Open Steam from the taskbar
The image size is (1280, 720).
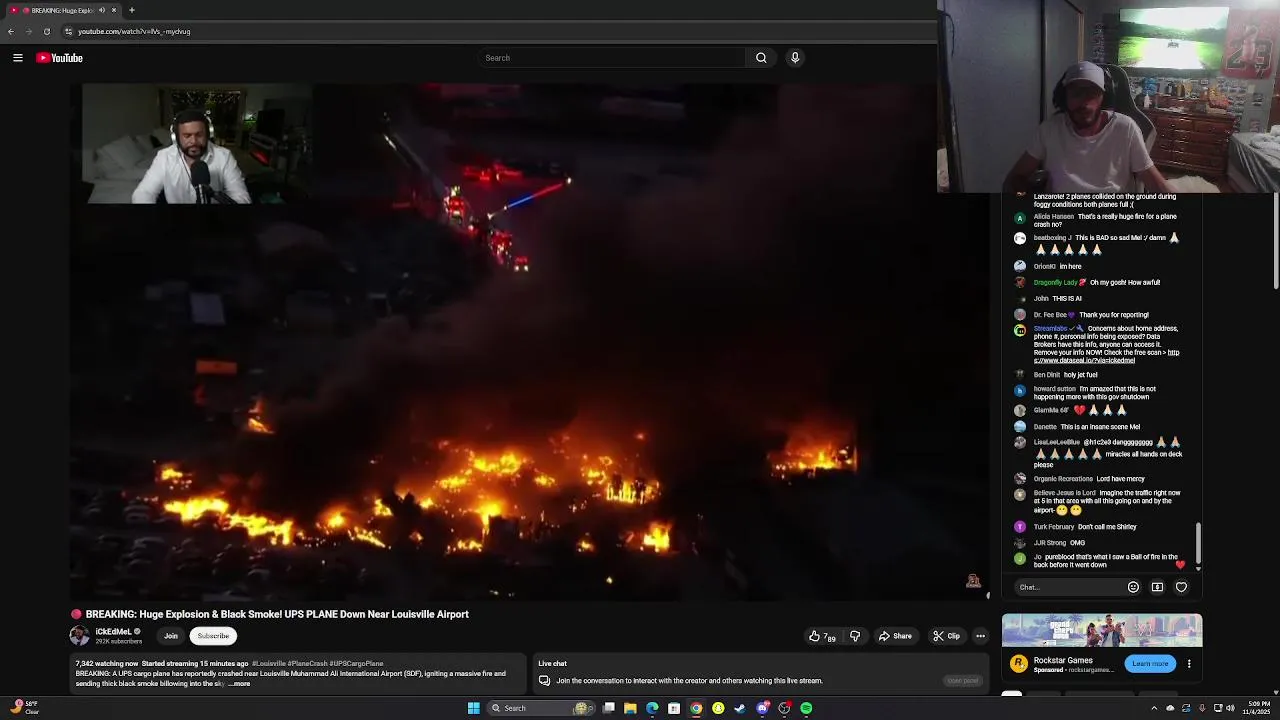(x=740, y=708)
